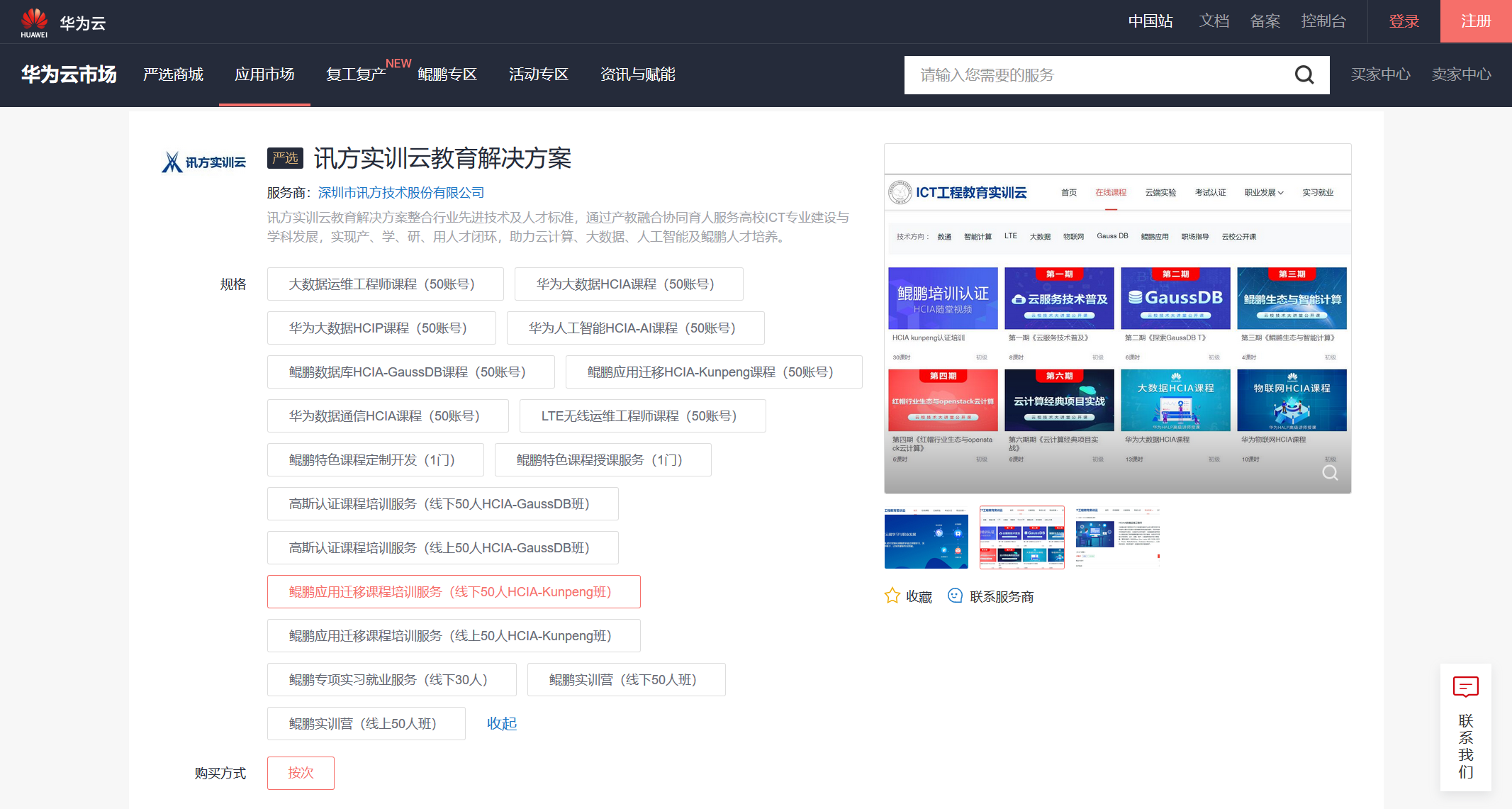Viewport: 1512px width, 809px height.
Task: Select 按次 as the purchase method
Action: [x=301, y=773]
